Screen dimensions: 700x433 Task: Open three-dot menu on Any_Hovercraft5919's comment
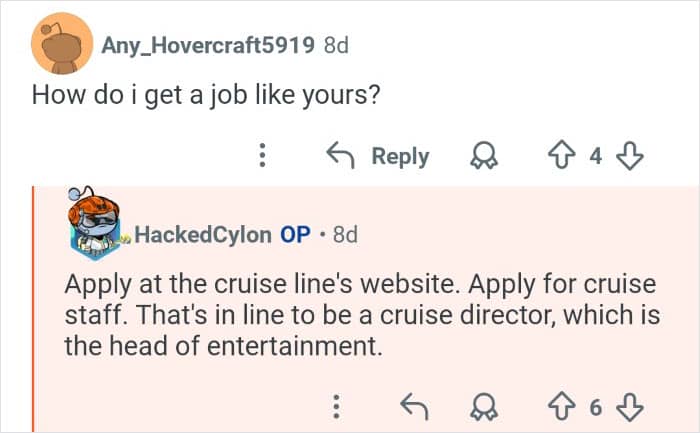point(263,156)
